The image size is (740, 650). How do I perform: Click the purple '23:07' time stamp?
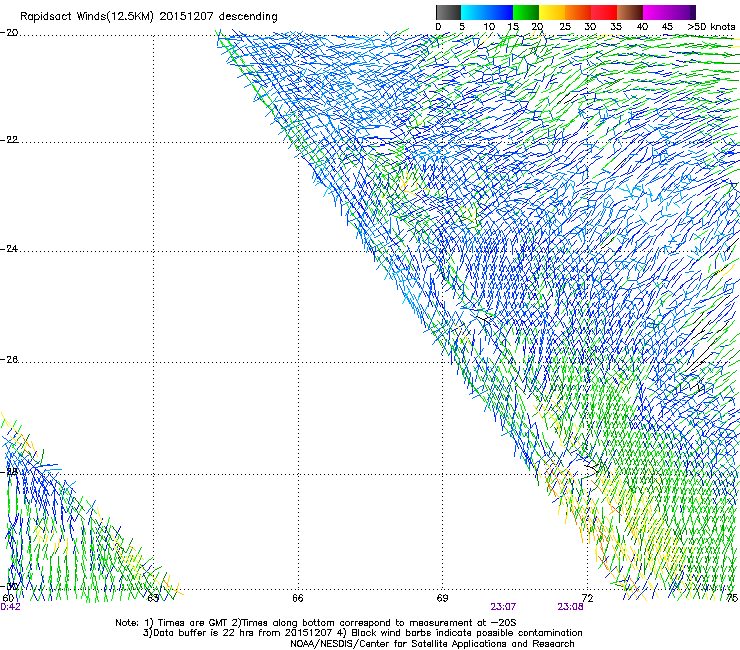pos(503,607)
